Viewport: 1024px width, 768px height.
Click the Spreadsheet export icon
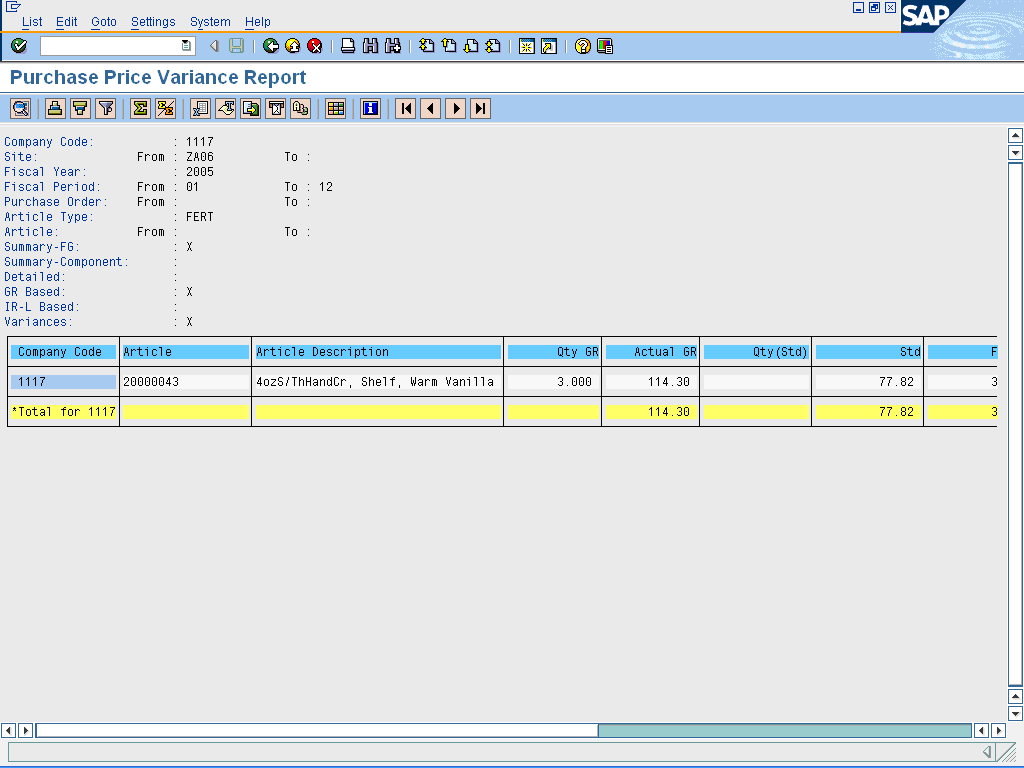pos(200,108)
